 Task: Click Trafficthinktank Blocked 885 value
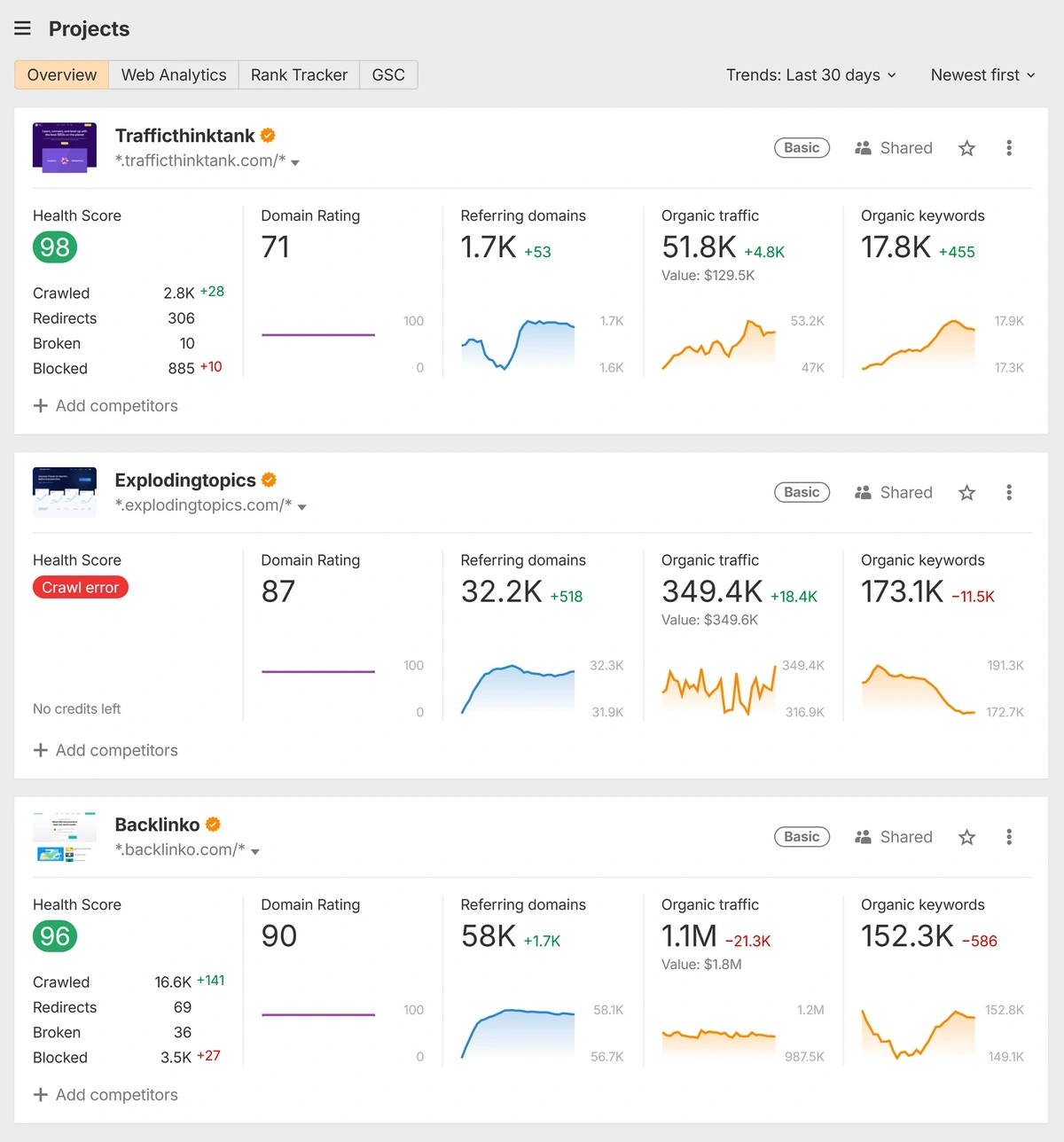(x=181, y=369)
